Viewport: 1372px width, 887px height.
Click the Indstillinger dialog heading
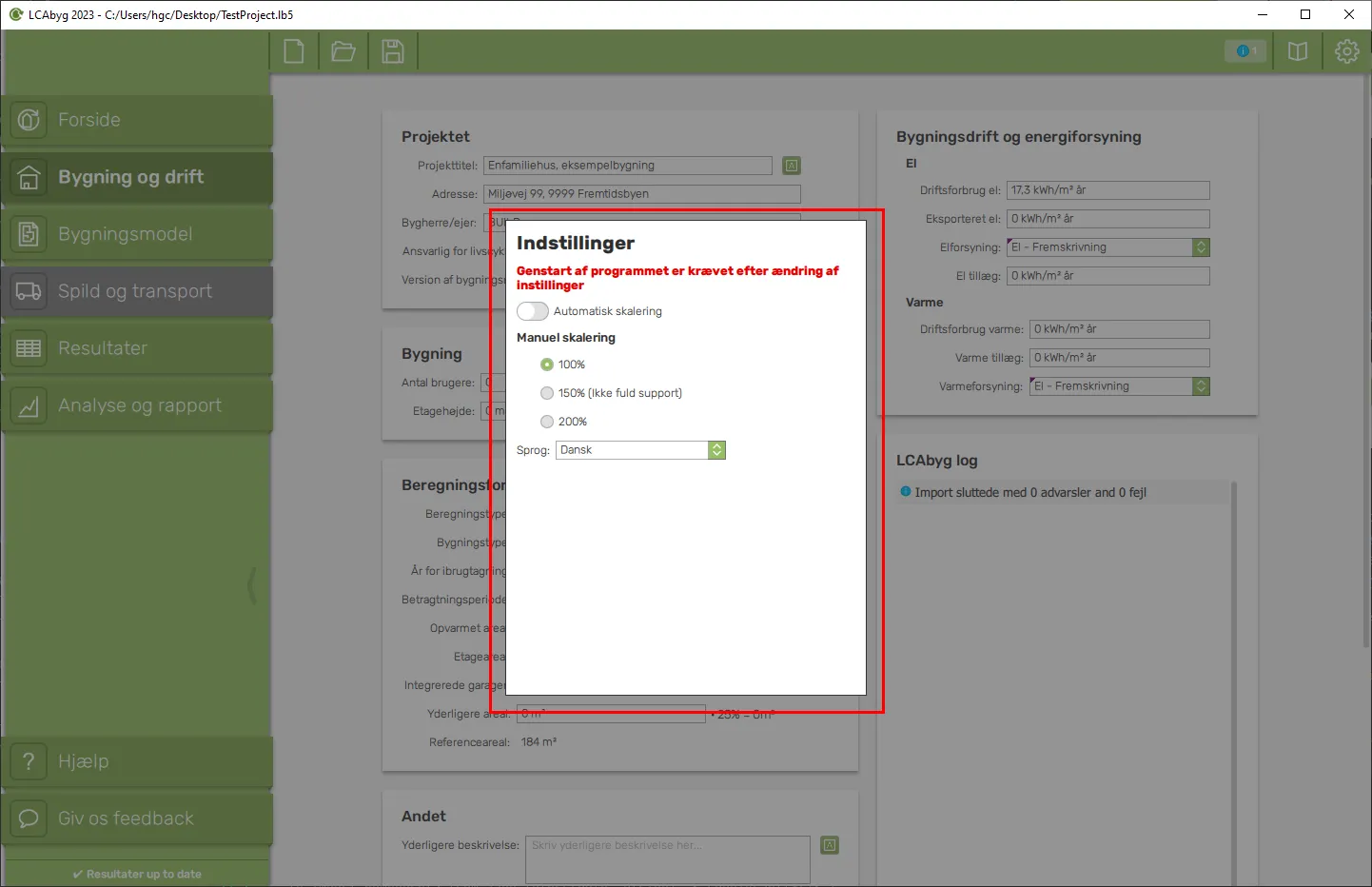576,244
